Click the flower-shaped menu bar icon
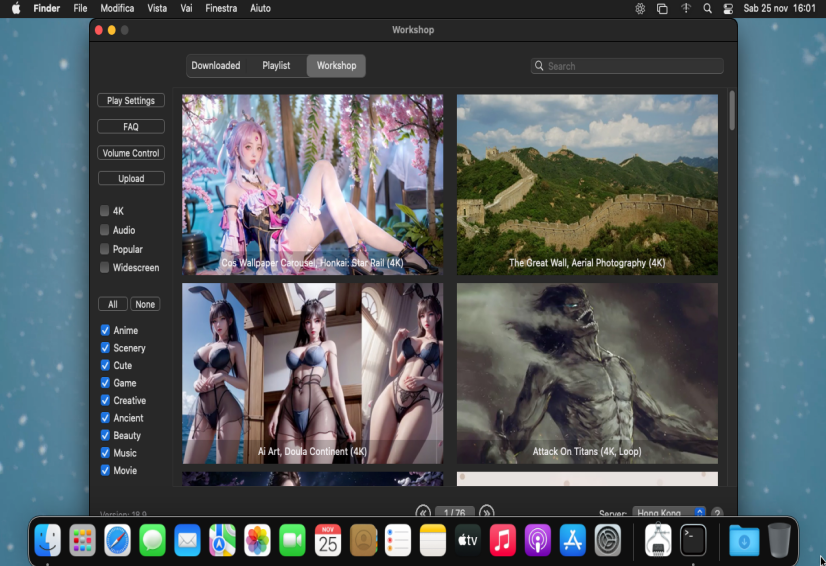This screenshot has width=826, height=566. click(x=640, y=8)
